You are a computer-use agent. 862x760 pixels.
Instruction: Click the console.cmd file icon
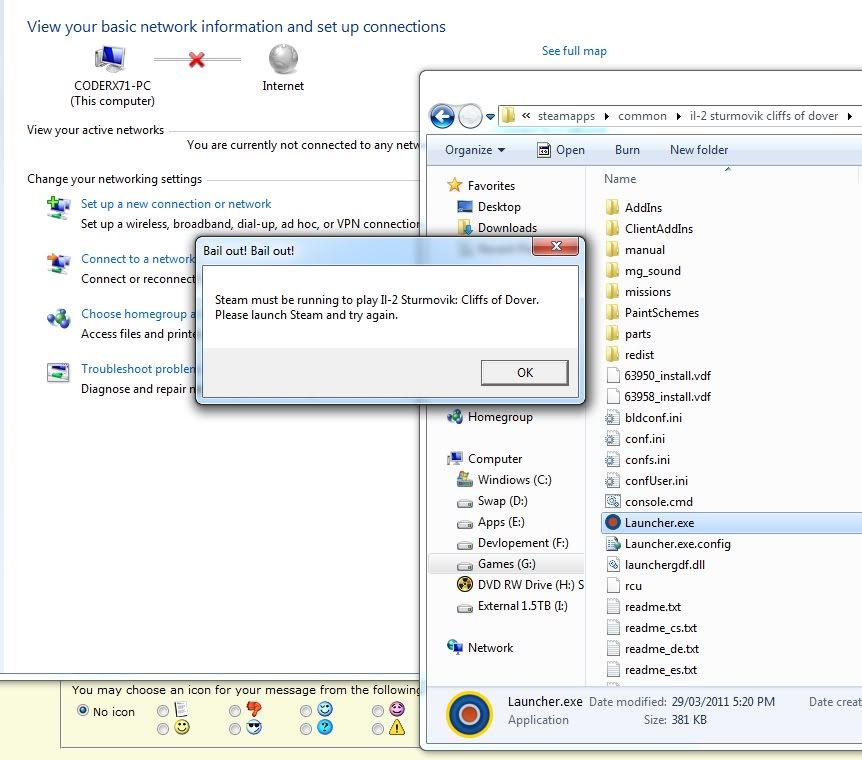(612, 502)
